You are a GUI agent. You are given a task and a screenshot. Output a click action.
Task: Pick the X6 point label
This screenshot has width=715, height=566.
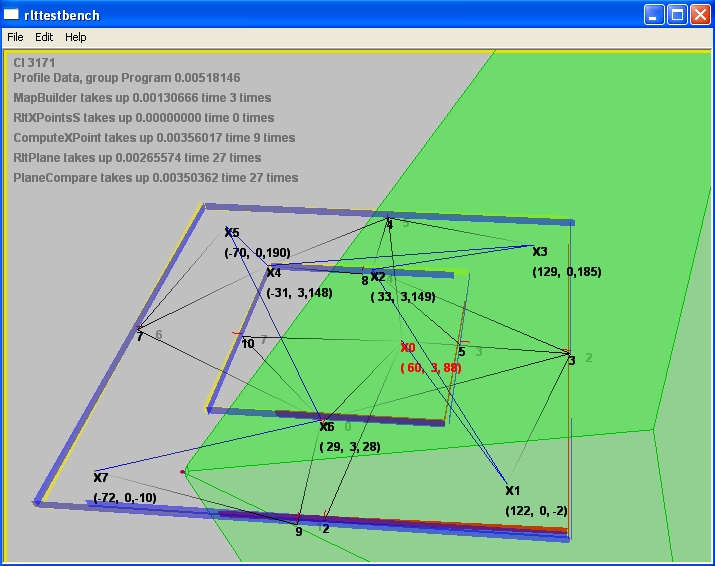[x=327, y=427]
